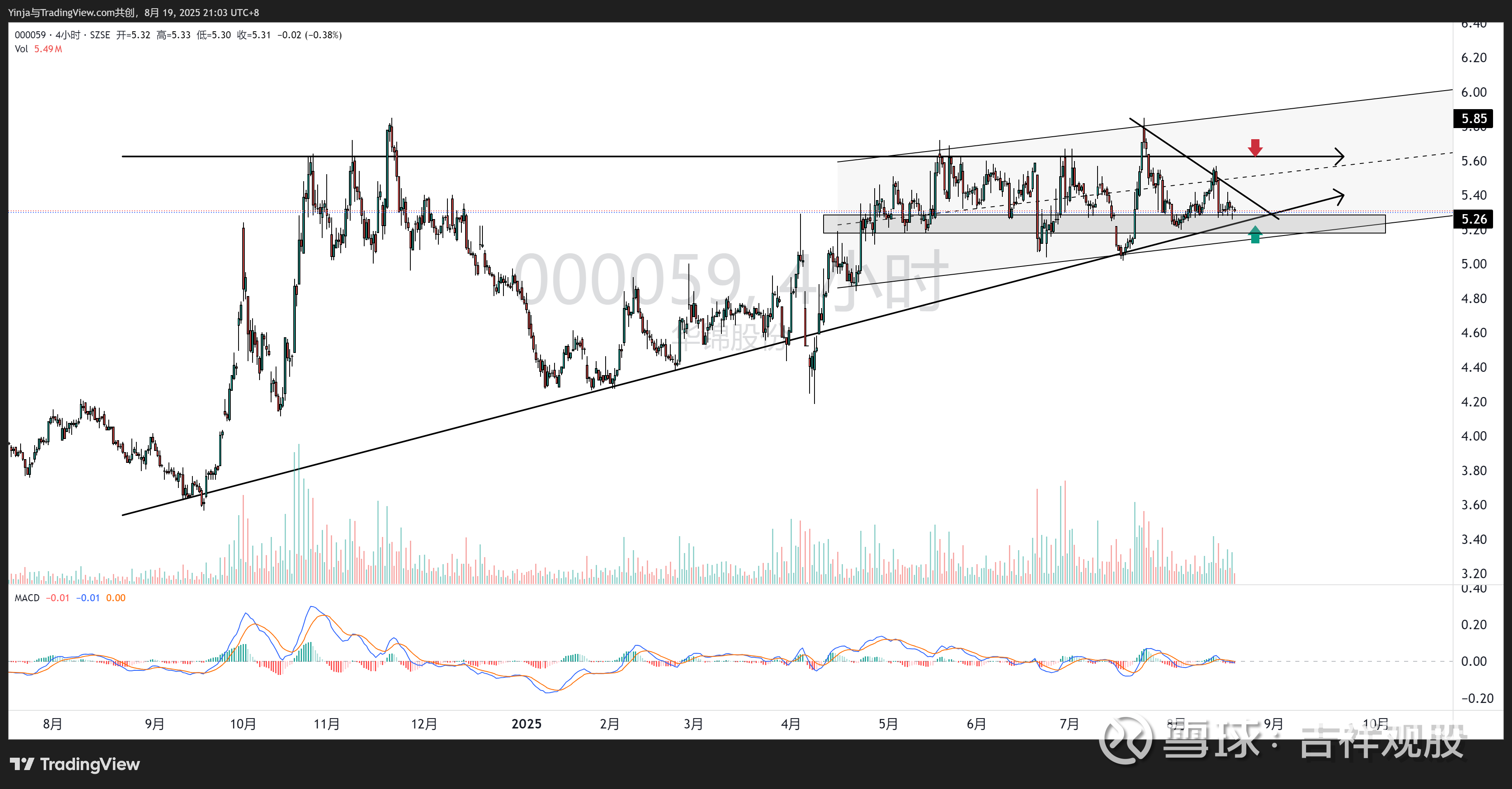Click the Vol indicator label
Image resolution: width=1512 pixels, height=789 pixels.
[21, 49]
